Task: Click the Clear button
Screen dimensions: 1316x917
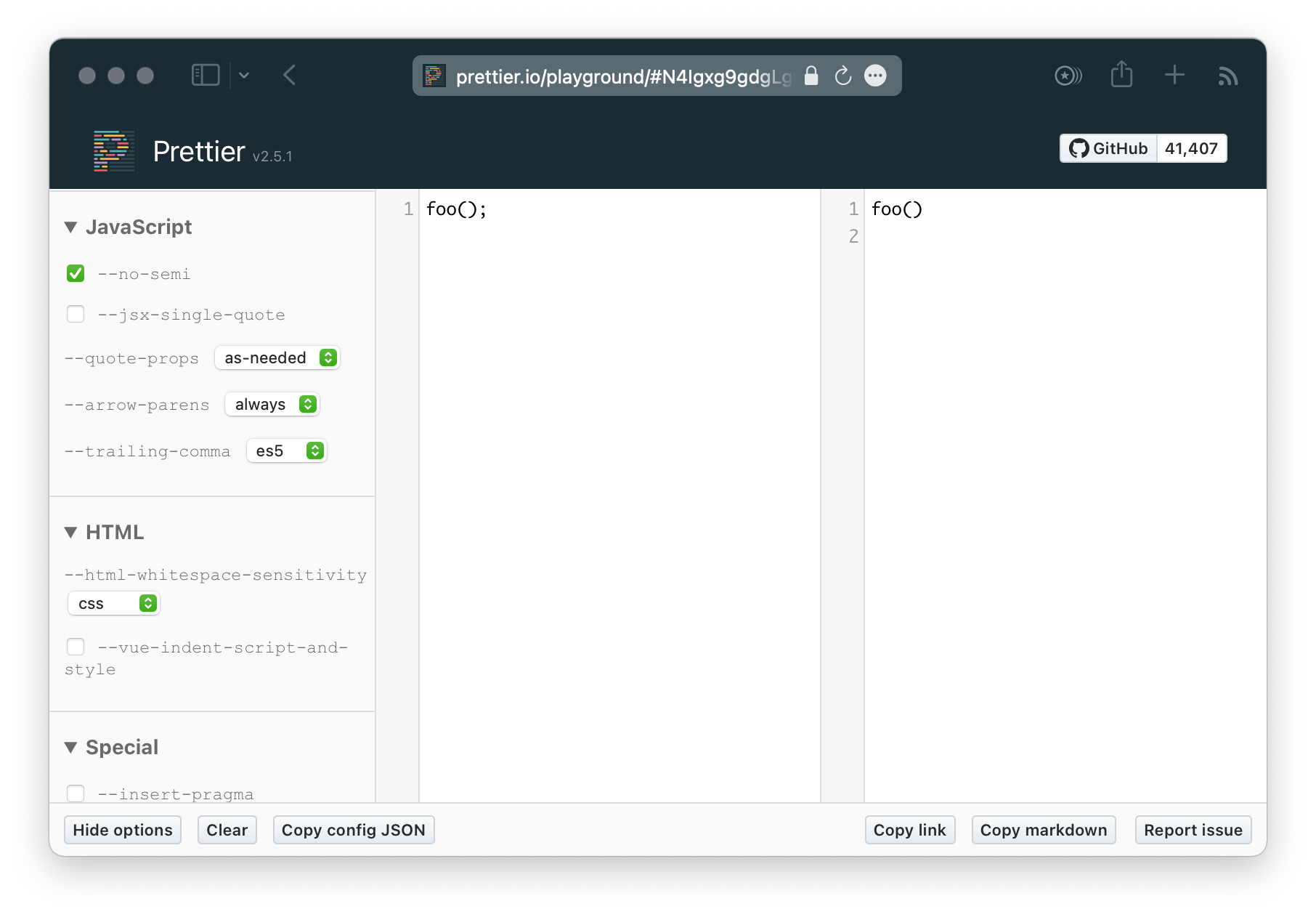Action: [x=227, y=830]
